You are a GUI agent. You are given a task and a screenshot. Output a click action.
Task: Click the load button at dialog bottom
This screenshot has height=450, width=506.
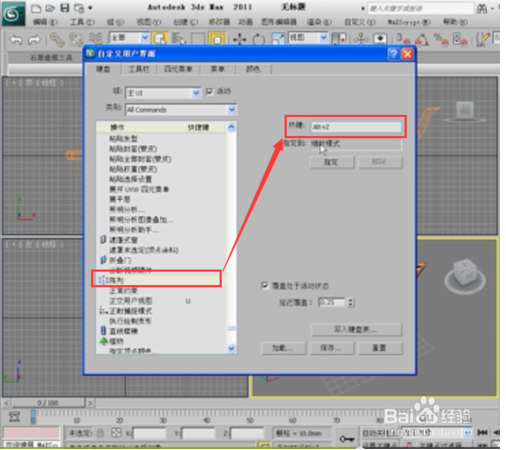pos(283,348)
